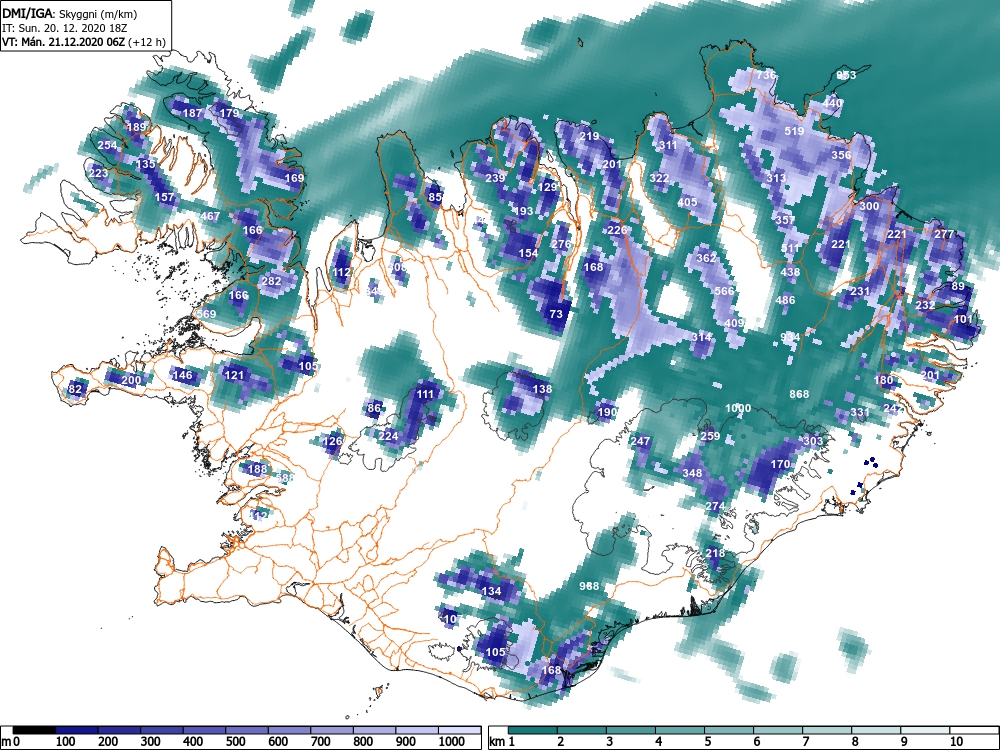Image resolution: width=1000 pixels, height=750 pixels.
Task: Click the visibility value '239' on the map
Action: [x=495, y=178]
